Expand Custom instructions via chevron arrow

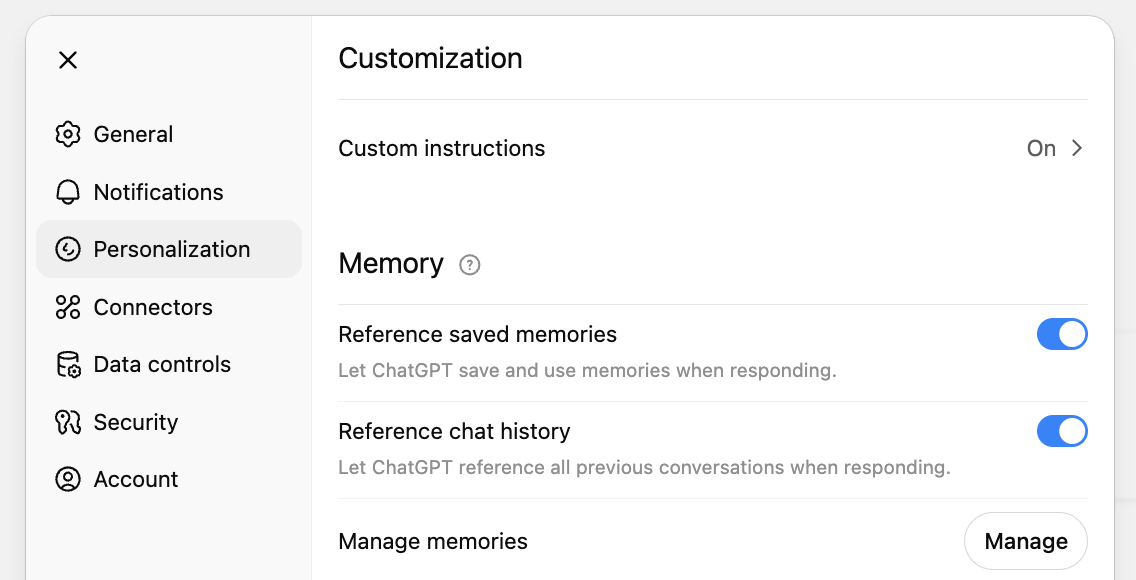tap(1077, 148)
